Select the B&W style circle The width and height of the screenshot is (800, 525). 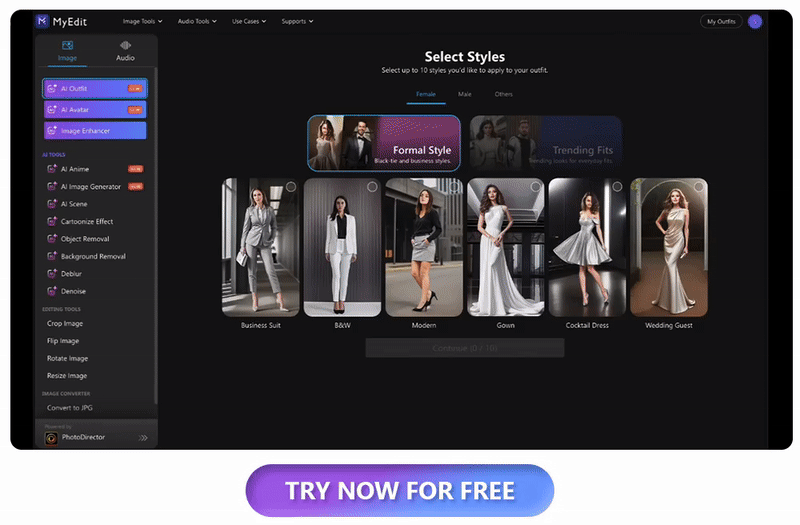[372, 187]
